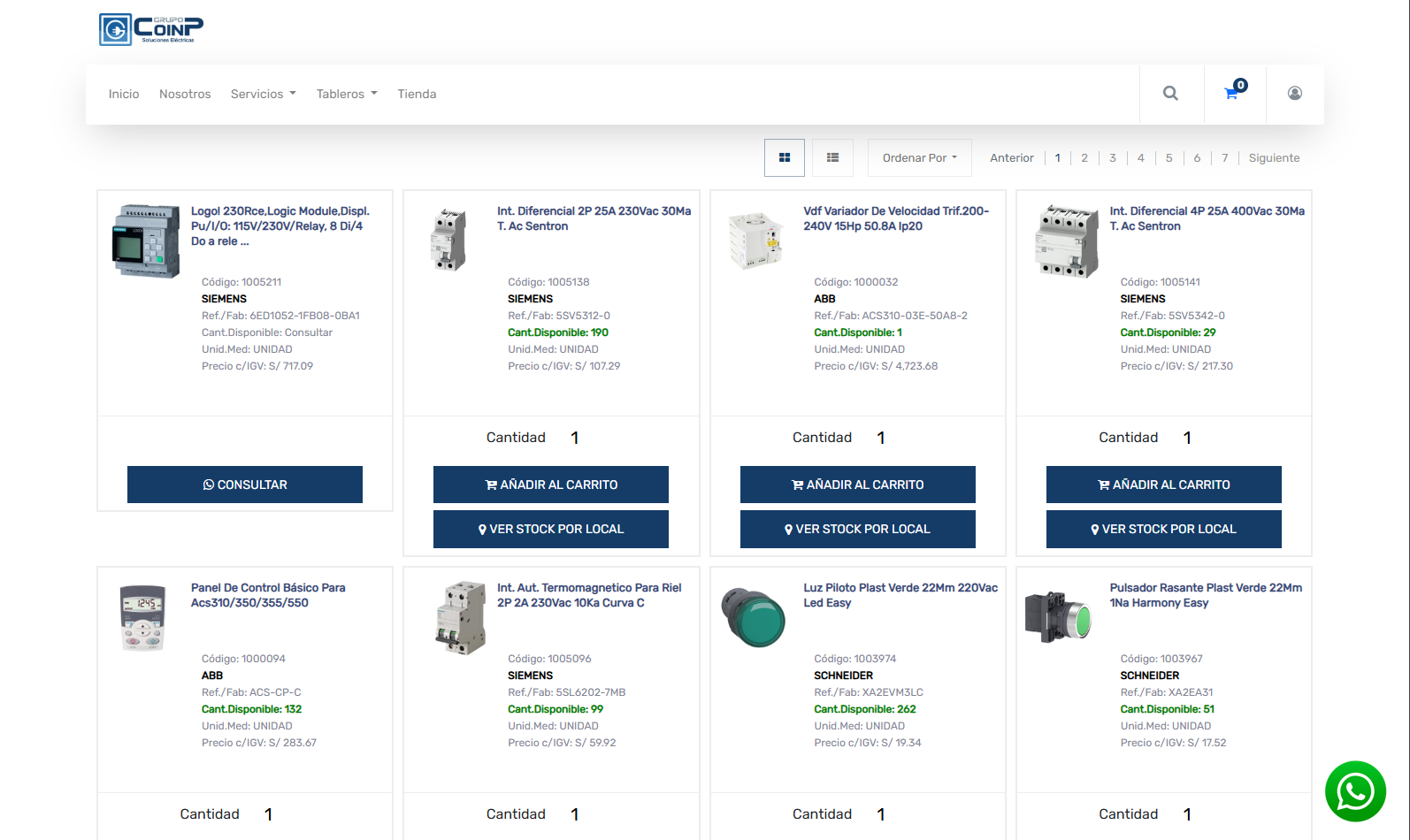Open the Luz Piloto Plast Verde product image
1410x840 pixels.
click(754, 617)
